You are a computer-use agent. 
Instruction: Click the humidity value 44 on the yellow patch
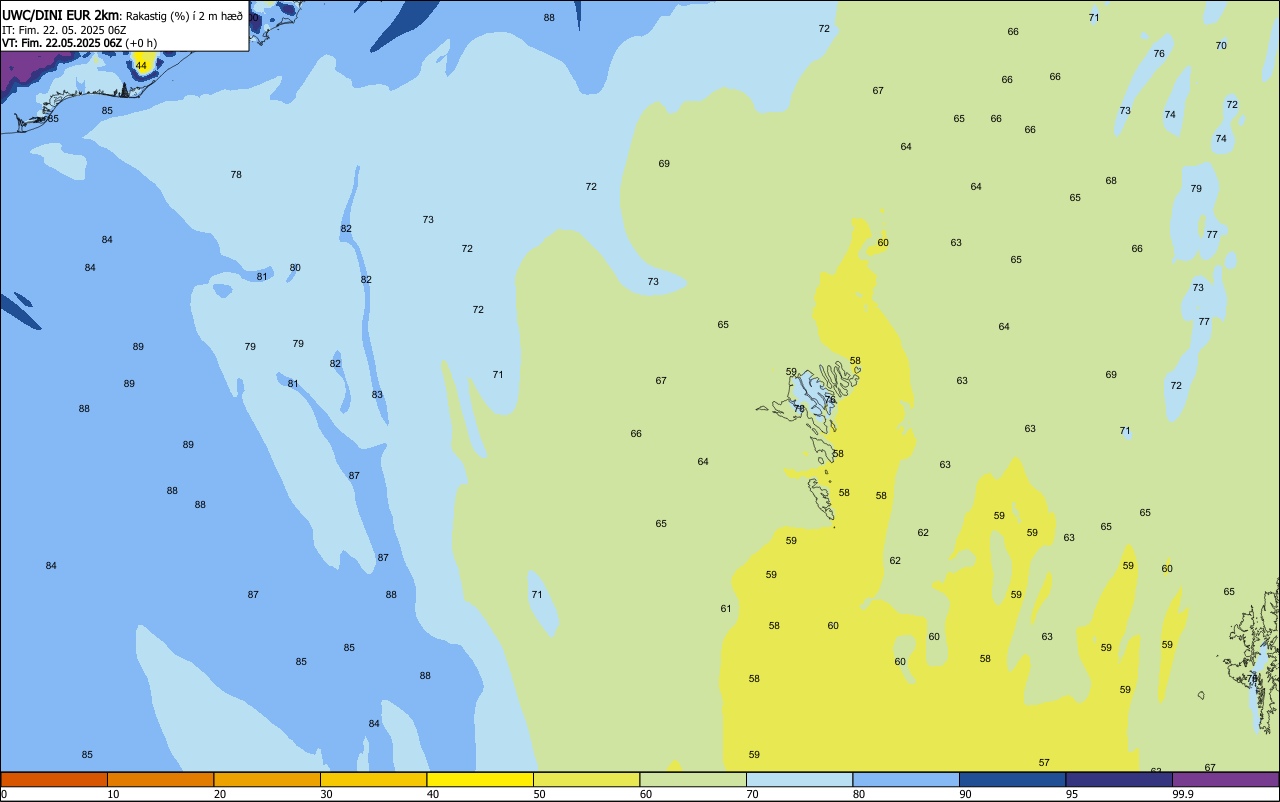point(141,65)
